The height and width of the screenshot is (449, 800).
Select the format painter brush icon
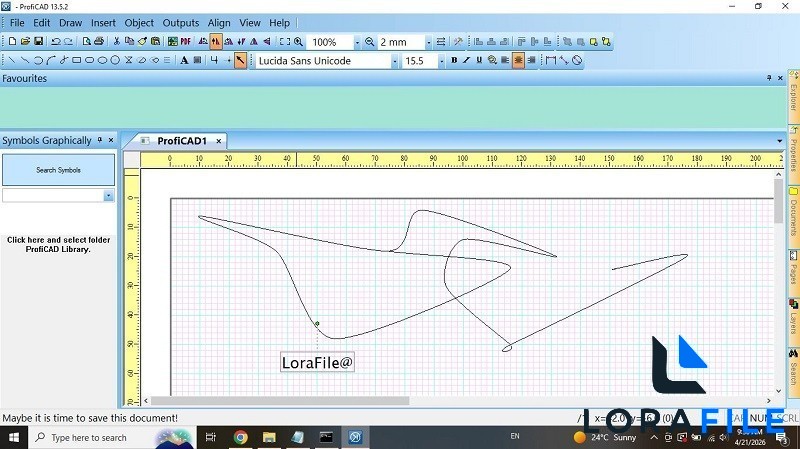[142, 41]
